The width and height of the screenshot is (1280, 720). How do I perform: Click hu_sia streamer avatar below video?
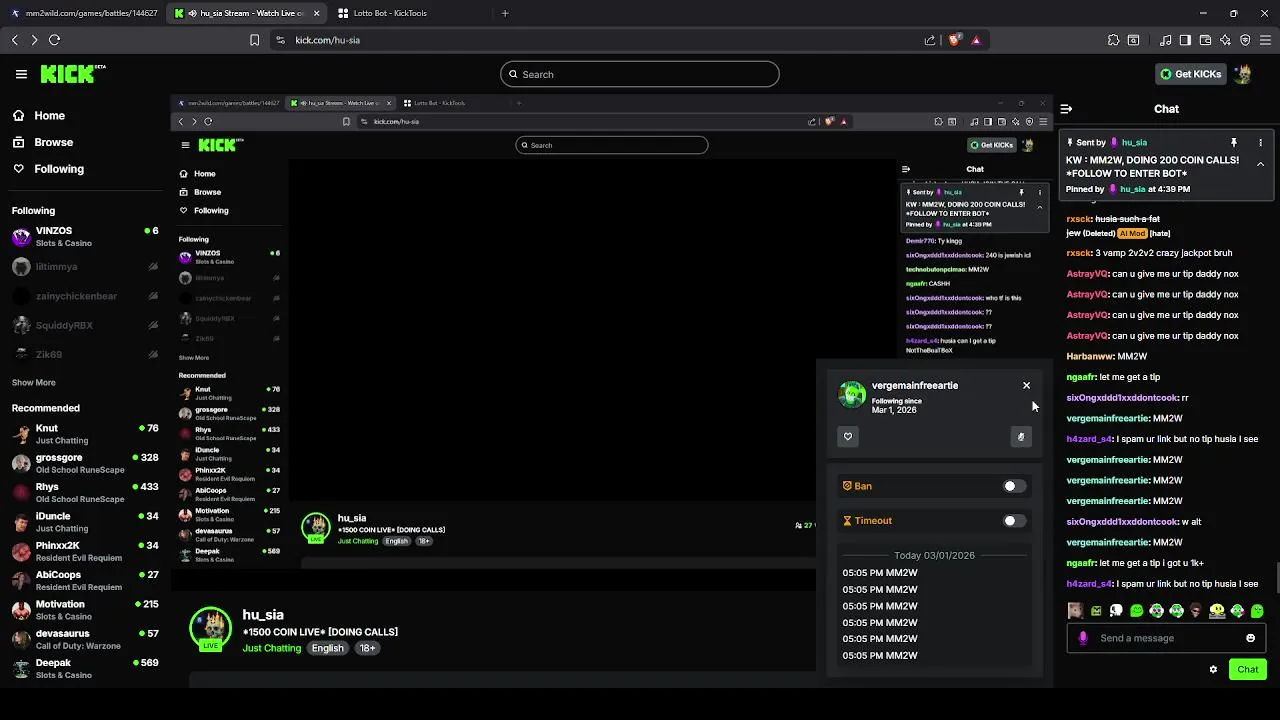point(211,628)
